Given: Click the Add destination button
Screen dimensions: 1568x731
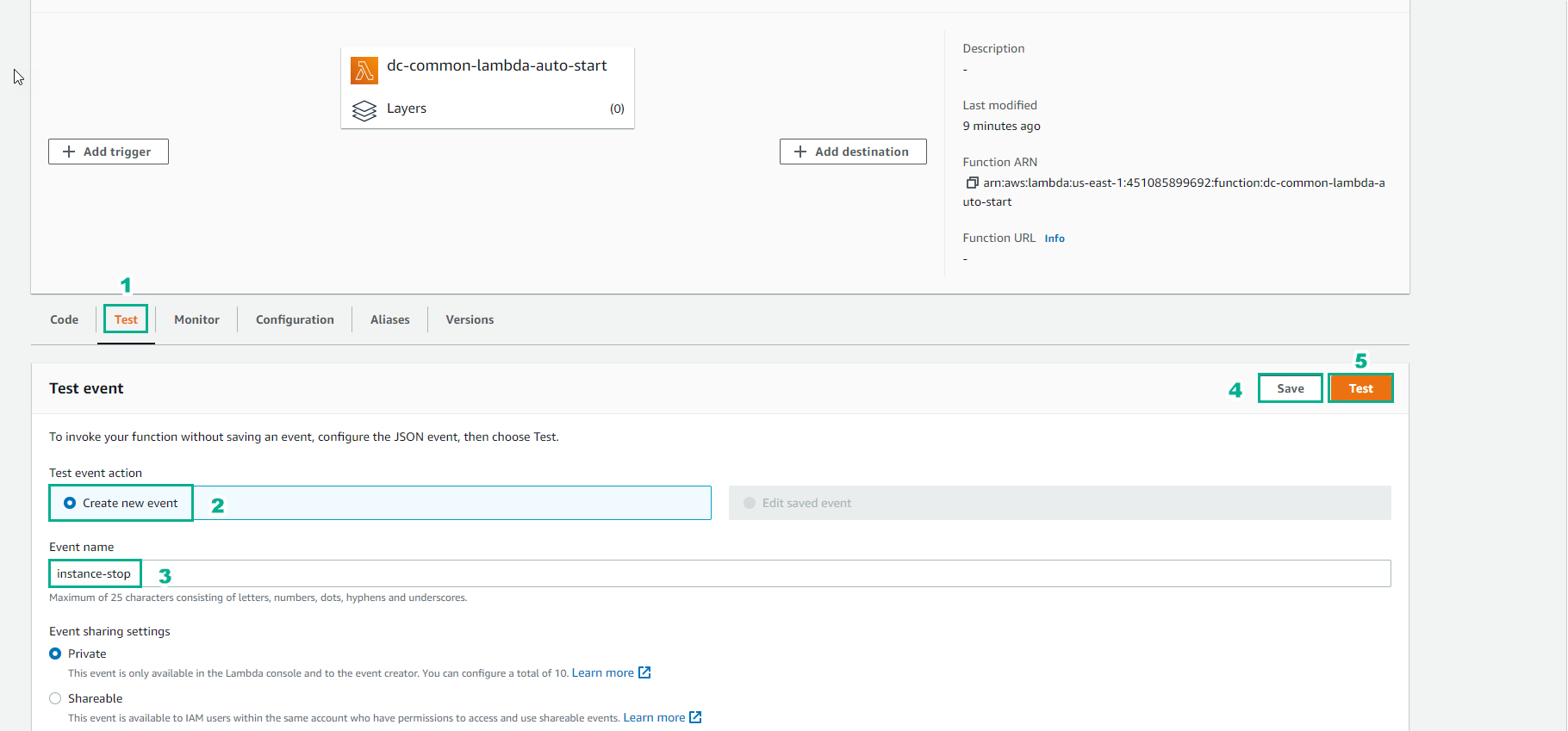Looking at the screenshot, I should tap(853, 152).
